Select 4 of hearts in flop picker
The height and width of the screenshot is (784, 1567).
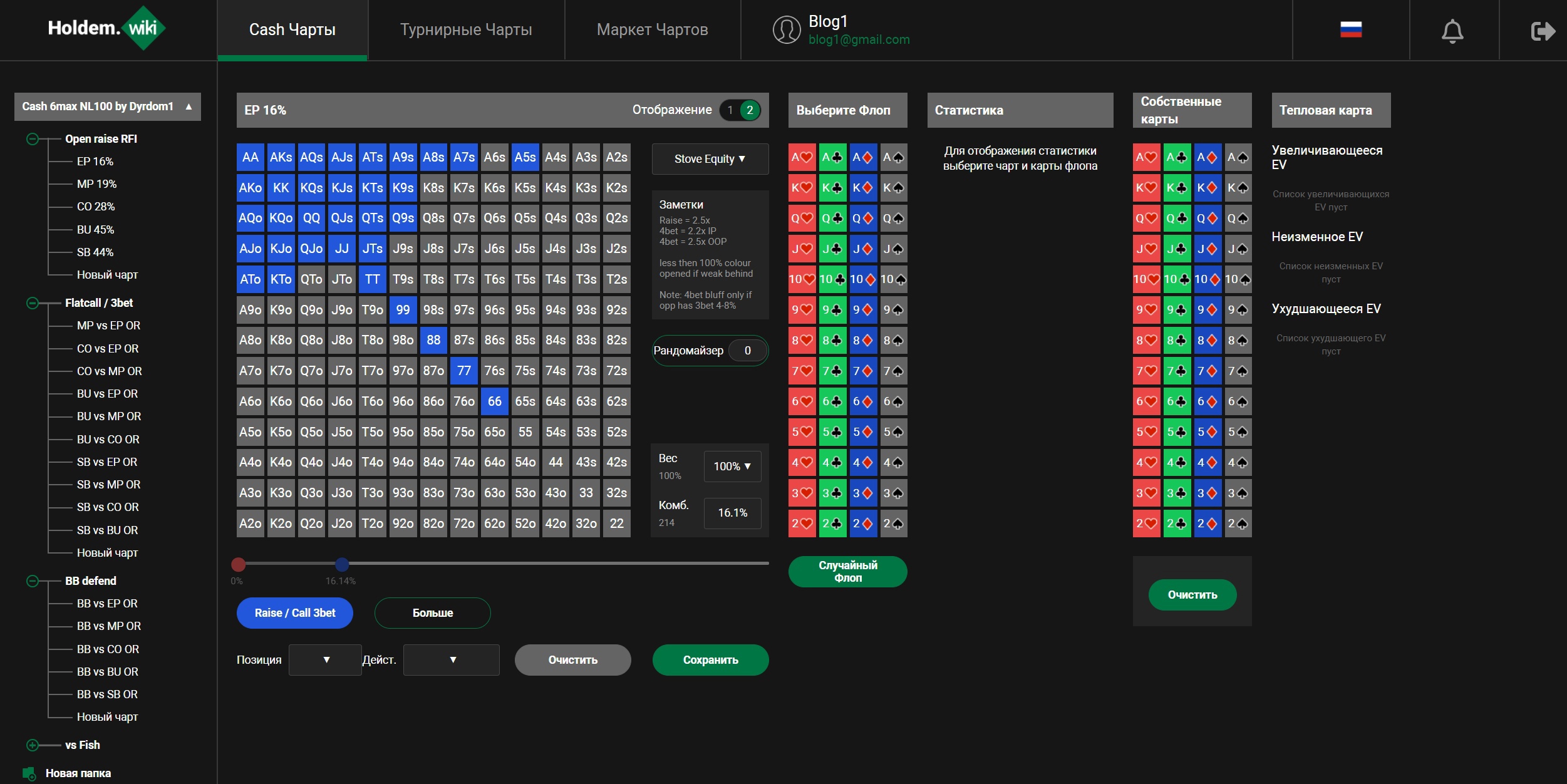point(802,463)
